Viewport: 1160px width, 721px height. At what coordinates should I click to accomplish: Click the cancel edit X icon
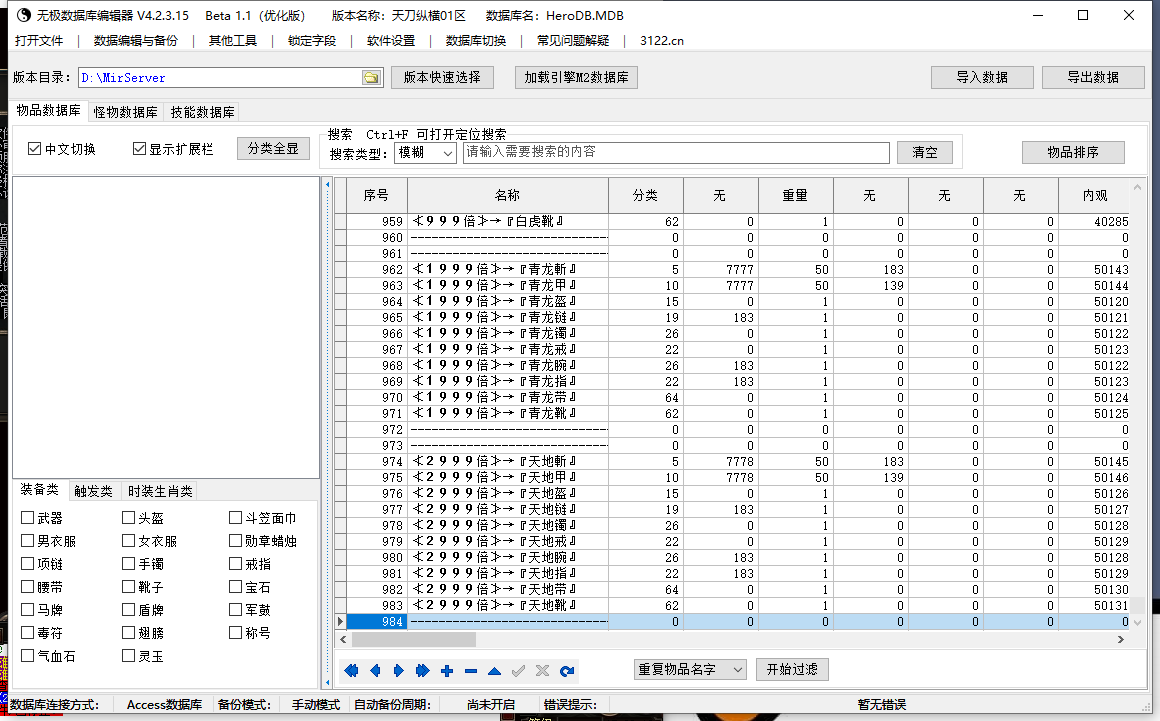pyautogui.click(x=542, y=671)
